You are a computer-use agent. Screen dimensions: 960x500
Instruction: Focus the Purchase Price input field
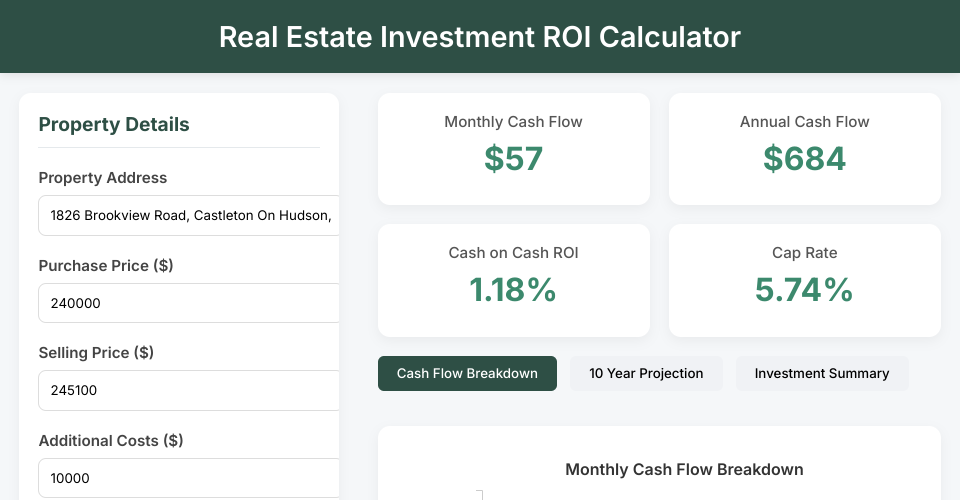tap(188, 303)
